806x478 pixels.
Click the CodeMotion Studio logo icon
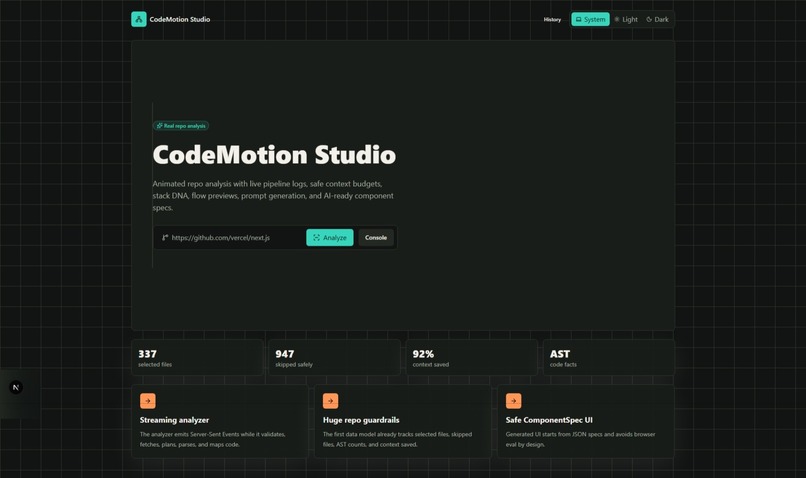click(x=139, y=19)
